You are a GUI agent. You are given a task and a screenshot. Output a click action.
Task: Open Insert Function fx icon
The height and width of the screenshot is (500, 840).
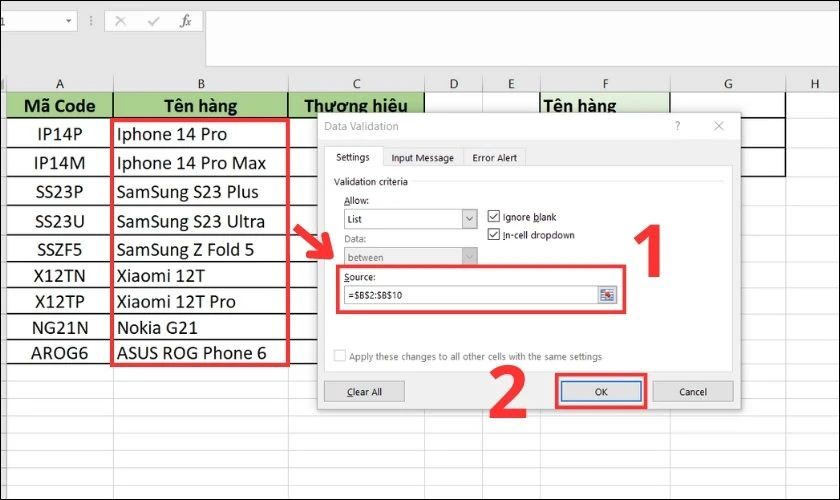pos(185,21)
